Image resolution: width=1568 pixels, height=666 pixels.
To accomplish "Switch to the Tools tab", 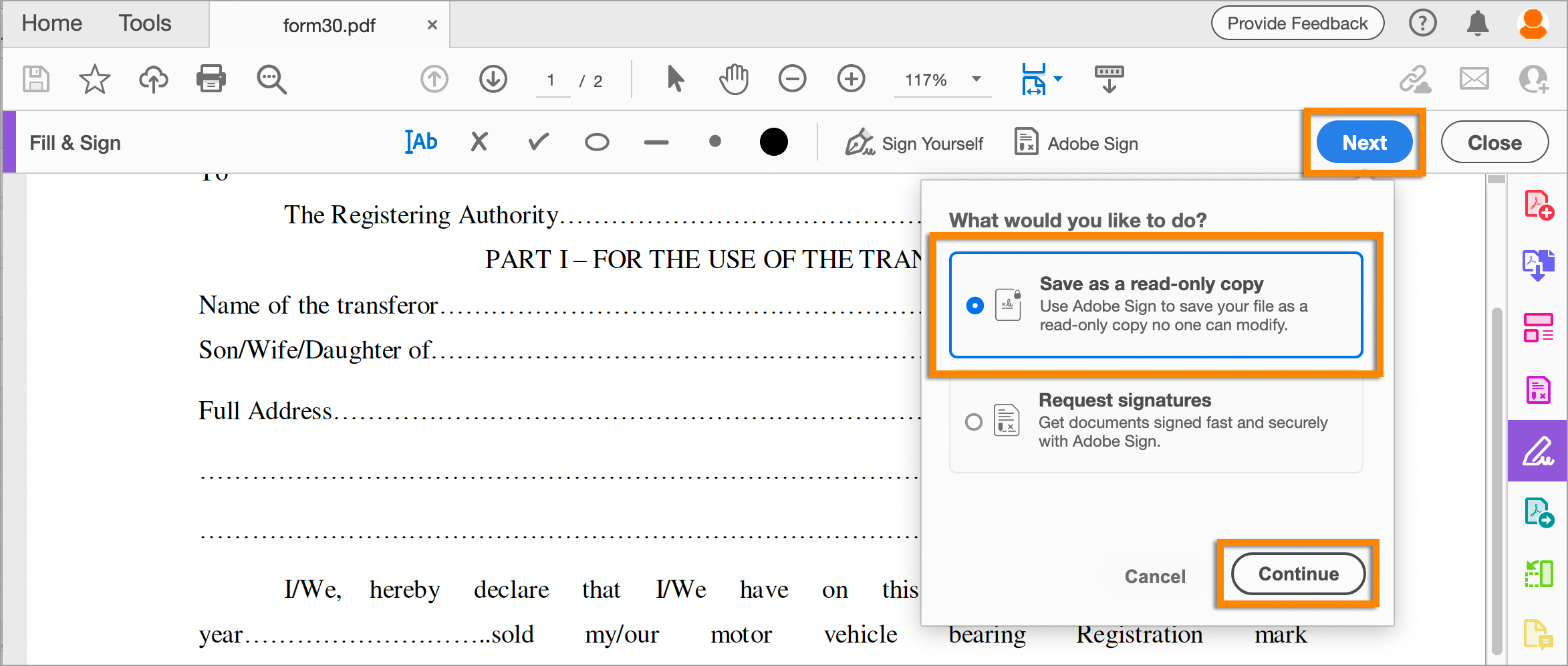I will pyautogui.click(x=145, y=23).
